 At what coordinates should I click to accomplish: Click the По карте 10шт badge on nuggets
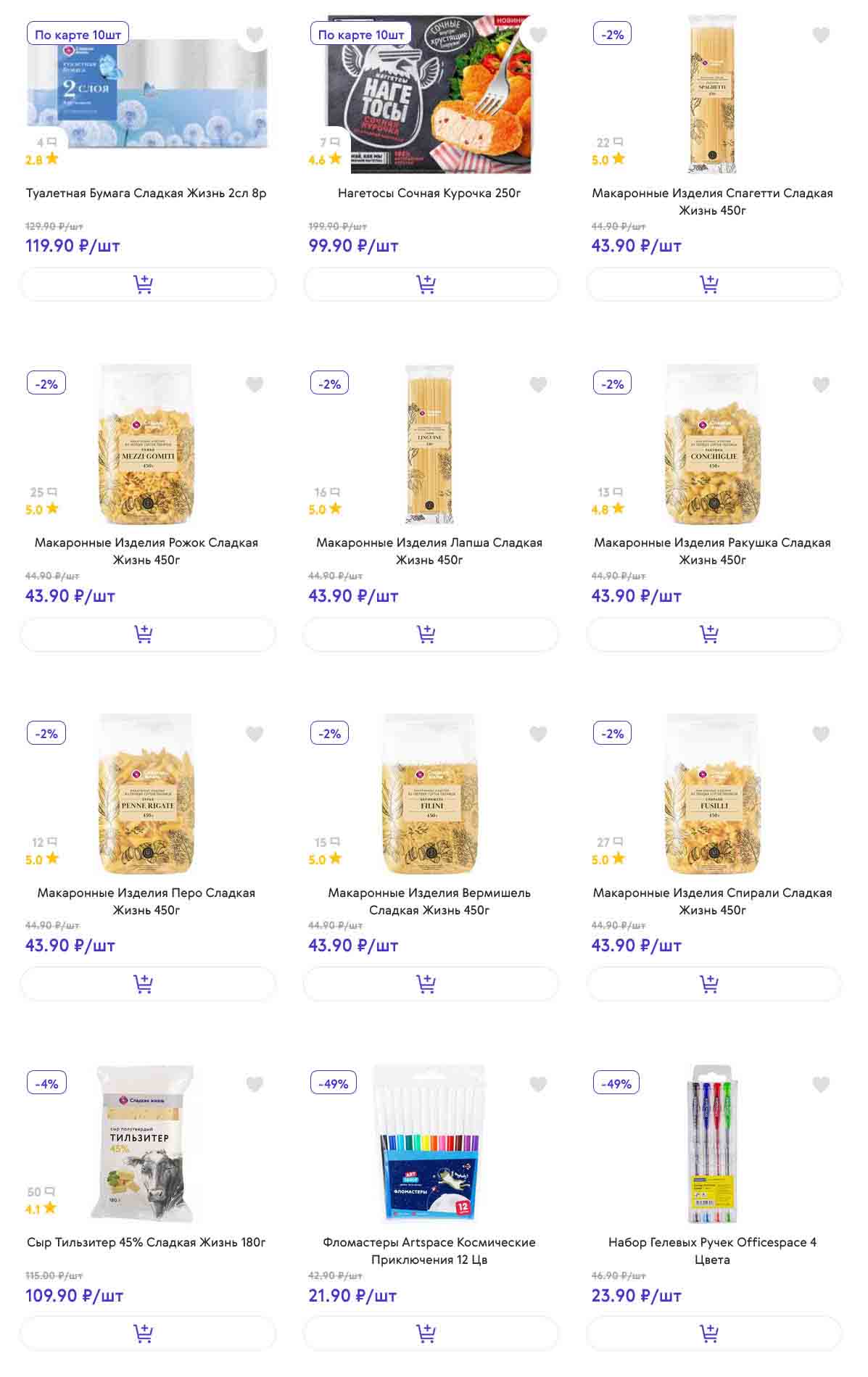coord(360,35)
